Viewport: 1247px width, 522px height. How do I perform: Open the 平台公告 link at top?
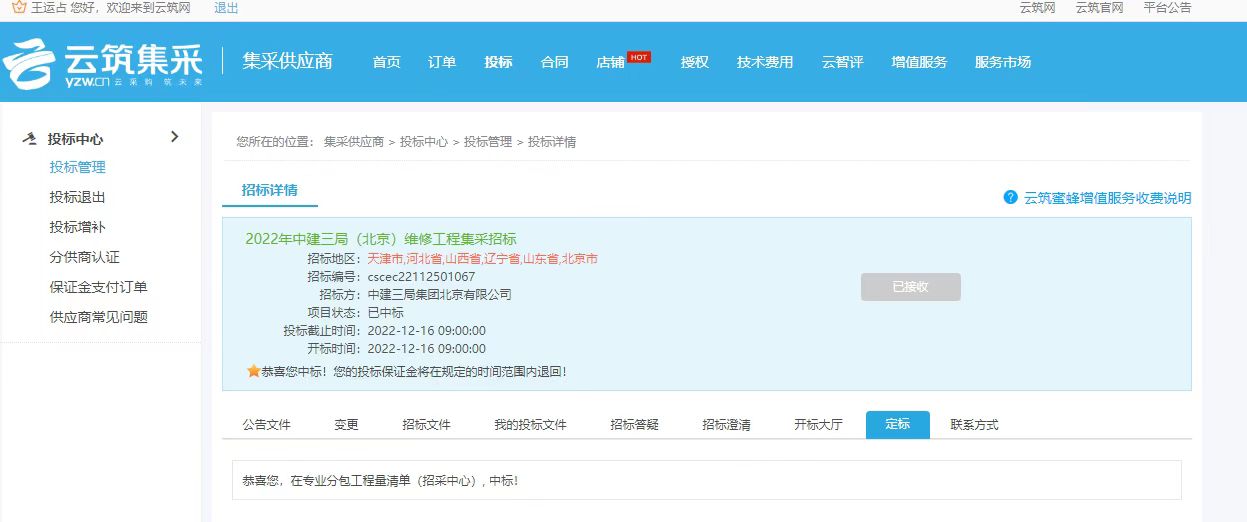1167,8
